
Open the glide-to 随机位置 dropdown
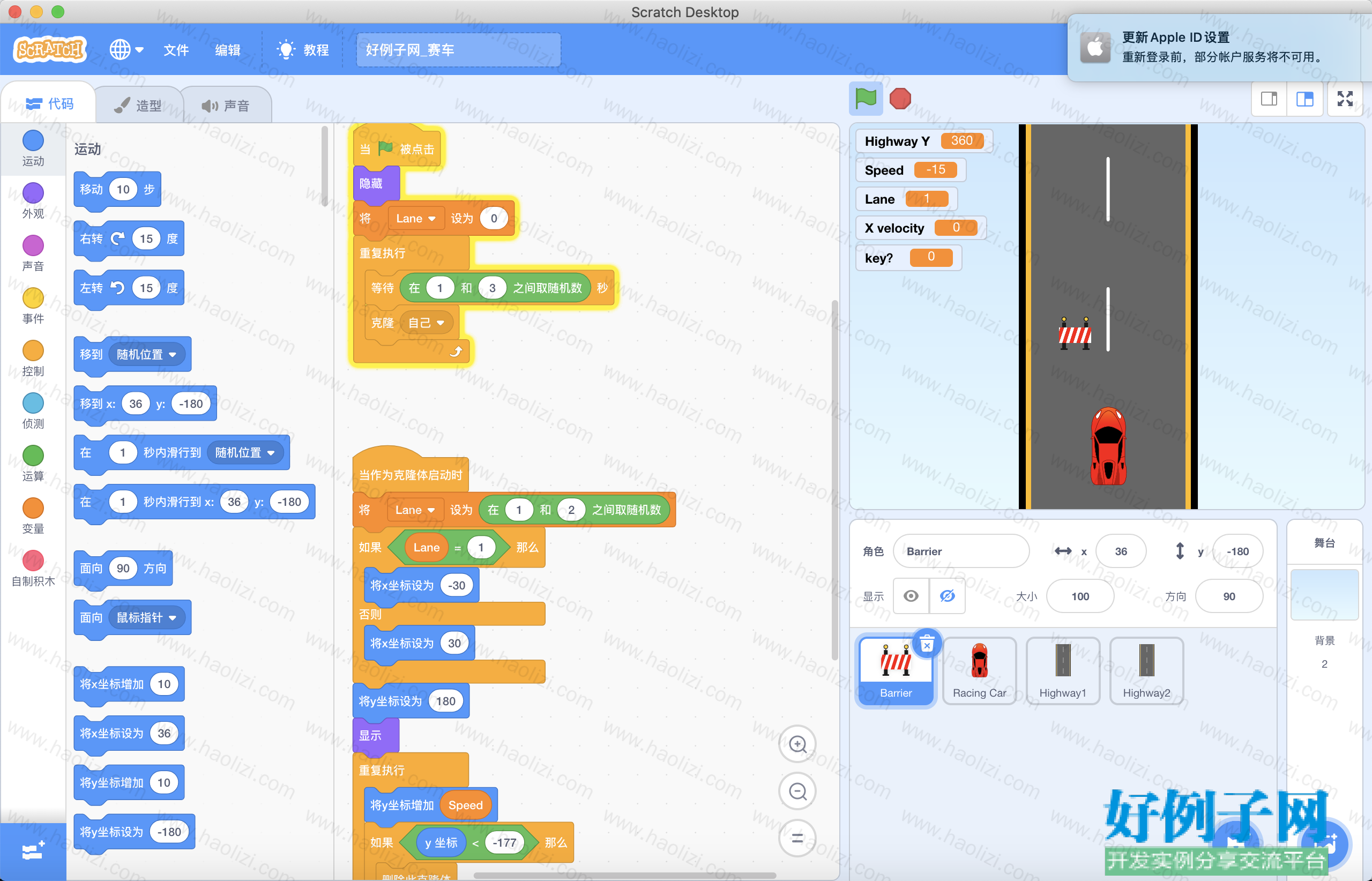(x=245, y=453)
